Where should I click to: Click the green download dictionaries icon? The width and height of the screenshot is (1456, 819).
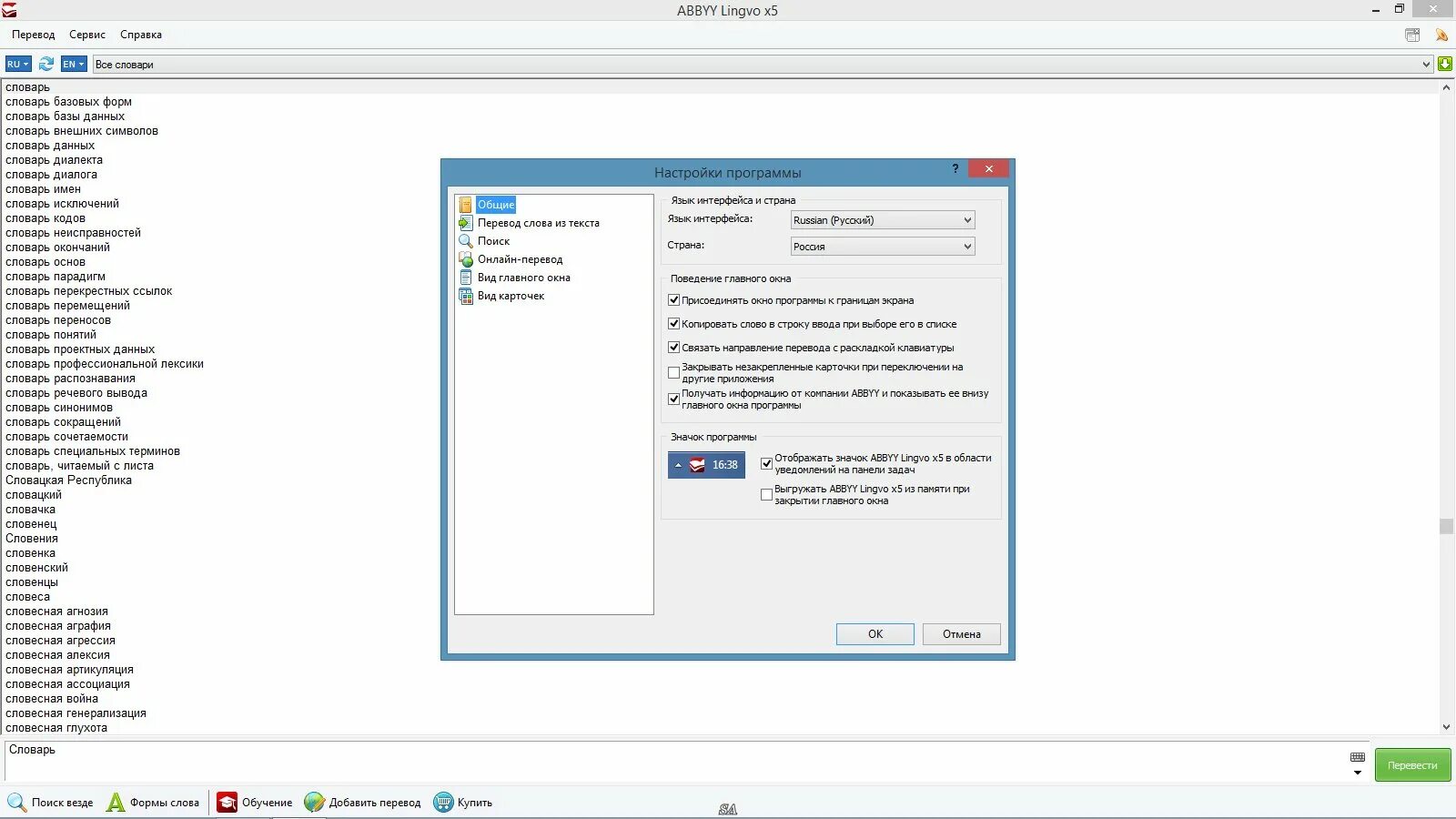(1445, 64)
